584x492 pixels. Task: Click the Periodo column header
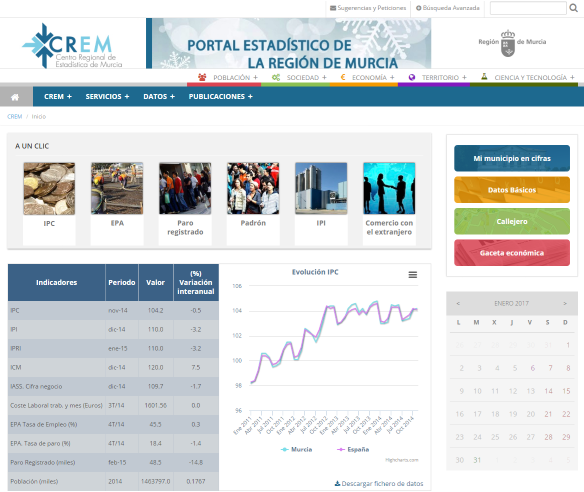[x=122, y=283]
